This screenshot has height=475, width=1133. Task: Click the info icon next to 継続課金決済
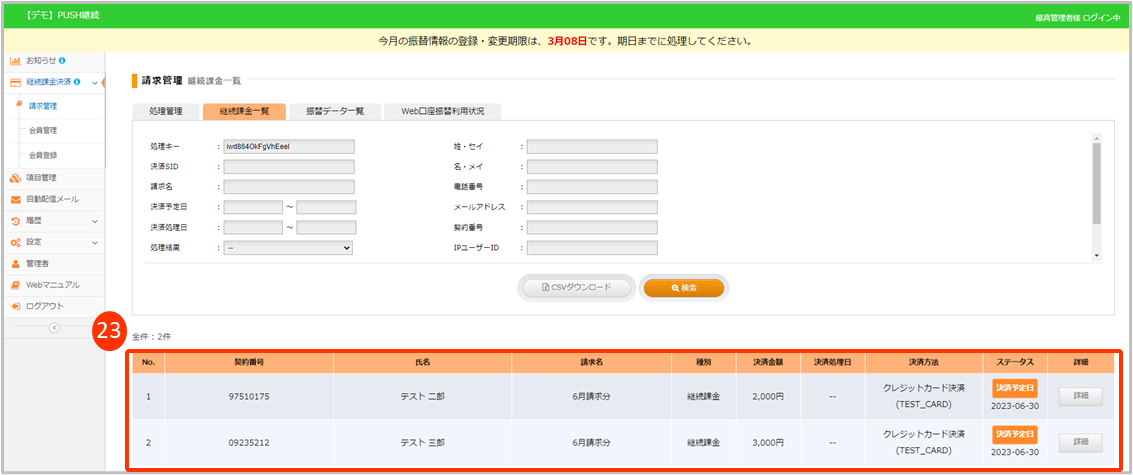tap(77, 82)
